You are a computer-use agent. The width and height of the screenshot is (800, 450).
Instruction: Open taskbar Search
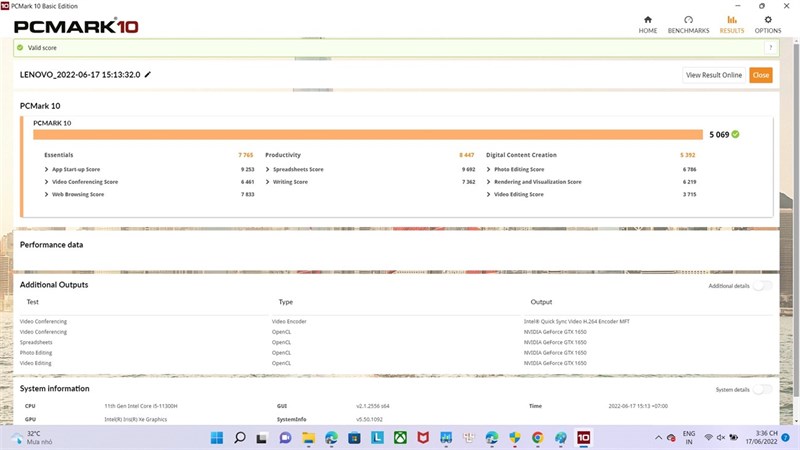coord(239,438)
